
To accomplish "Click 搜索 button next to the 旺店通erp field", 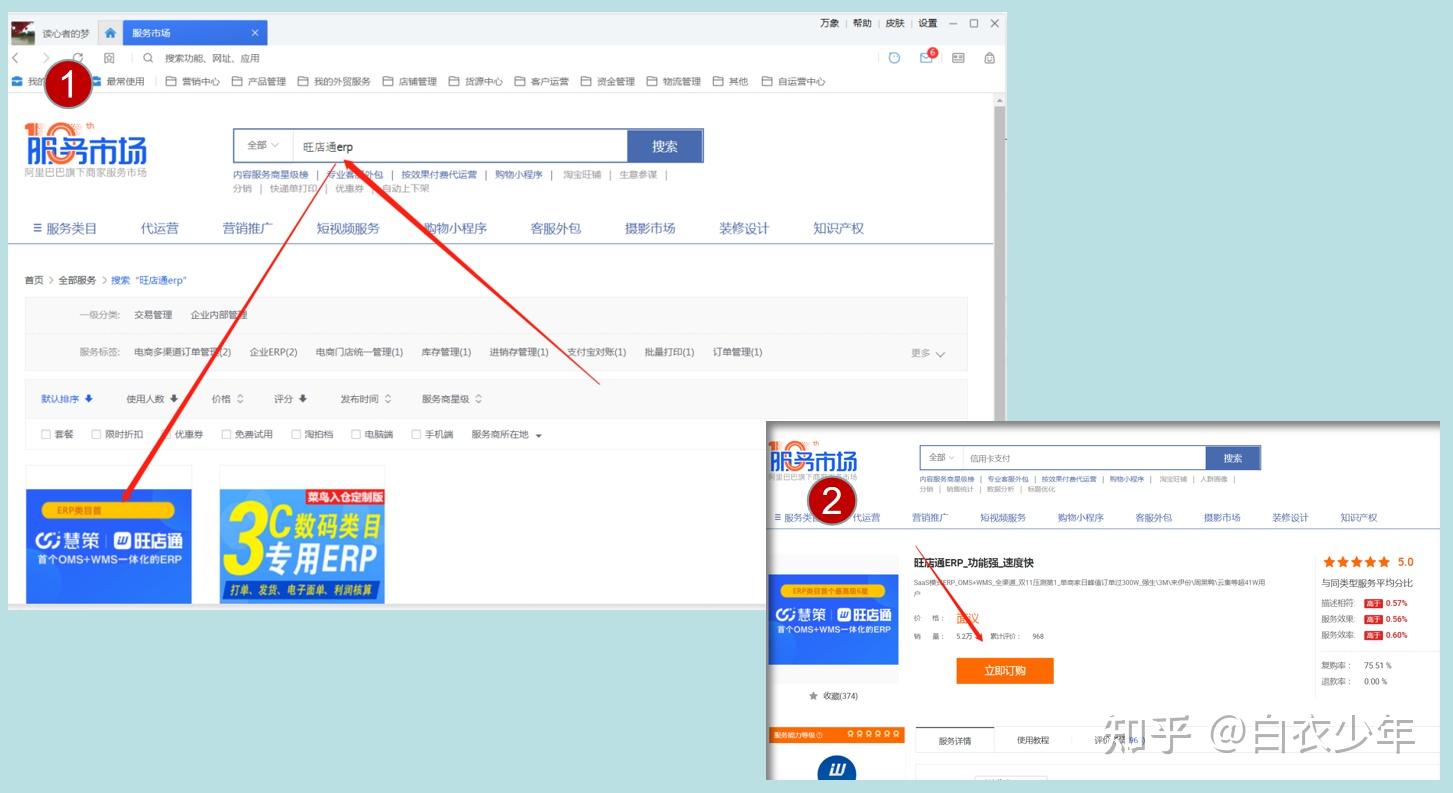I will coord(665,146).
